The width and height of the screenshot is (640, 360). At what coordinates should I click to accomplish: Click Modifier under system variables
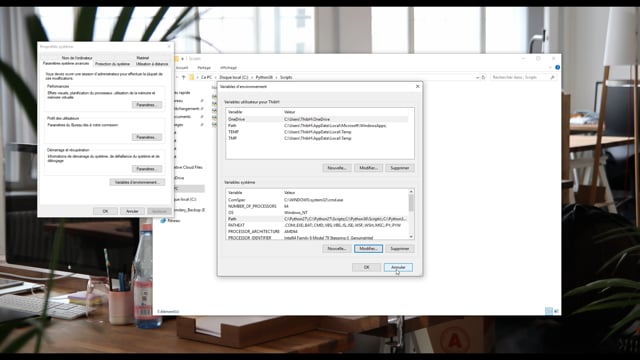(x=368, y=249)
